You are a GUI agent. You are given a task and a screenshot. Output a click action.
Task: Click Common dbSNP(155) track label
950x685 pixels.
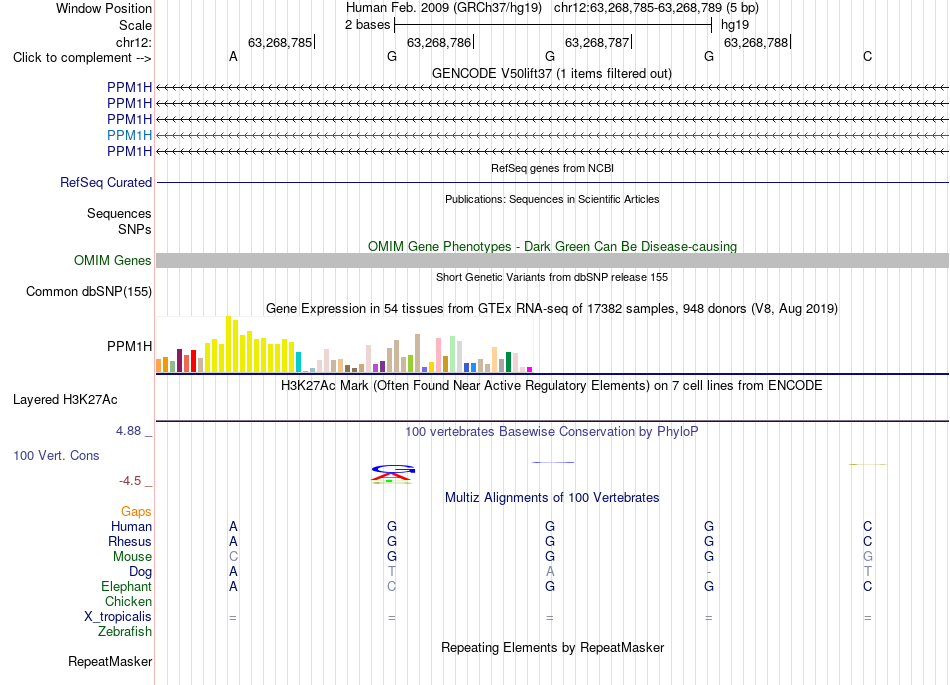(89, 291)
